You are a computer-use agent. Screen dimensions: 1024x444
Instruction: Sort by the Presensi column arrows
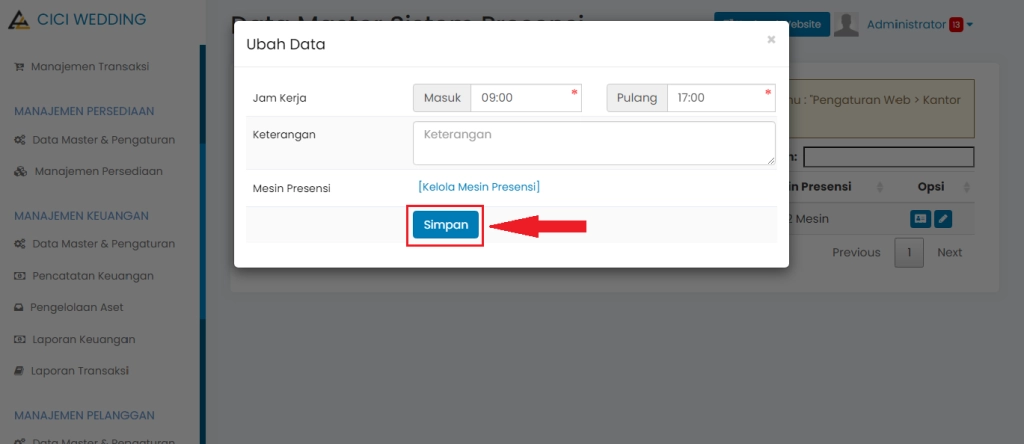pyautogui.click(x=880, y=187)
